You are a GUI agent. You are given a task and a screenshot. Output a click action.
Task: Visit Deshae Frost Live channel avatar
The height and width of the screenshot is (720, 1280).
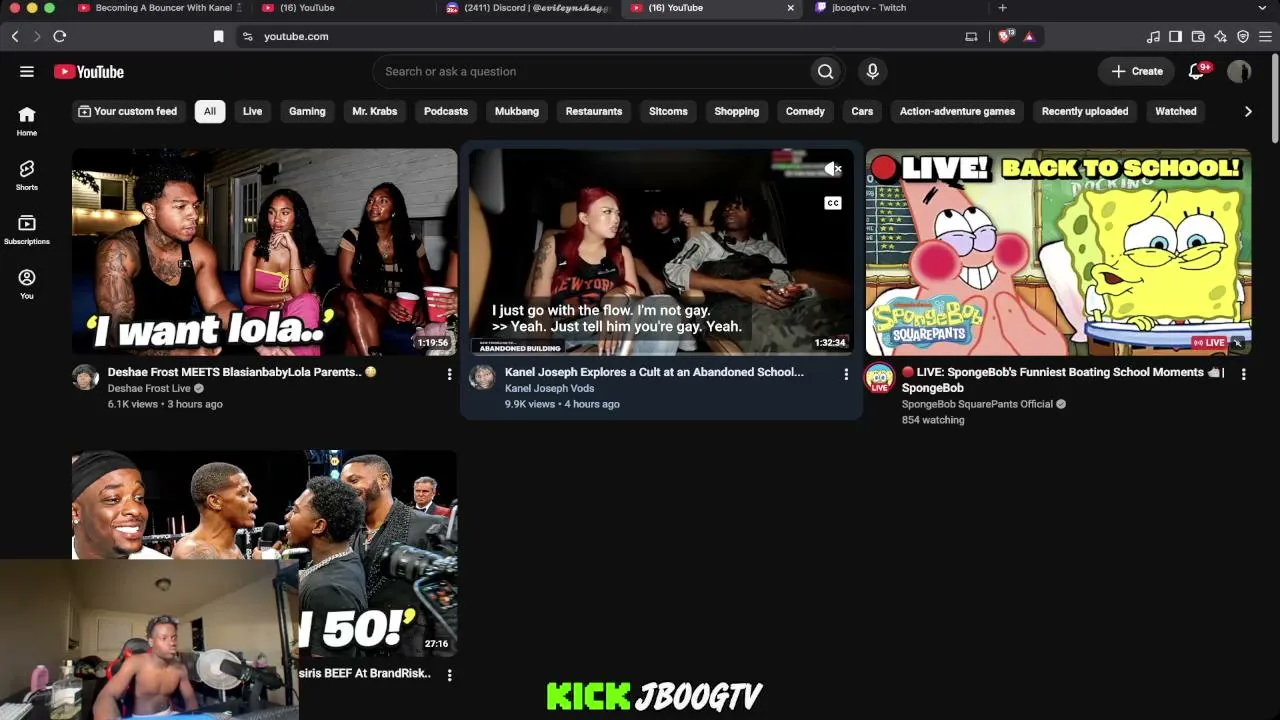(86, 377)
